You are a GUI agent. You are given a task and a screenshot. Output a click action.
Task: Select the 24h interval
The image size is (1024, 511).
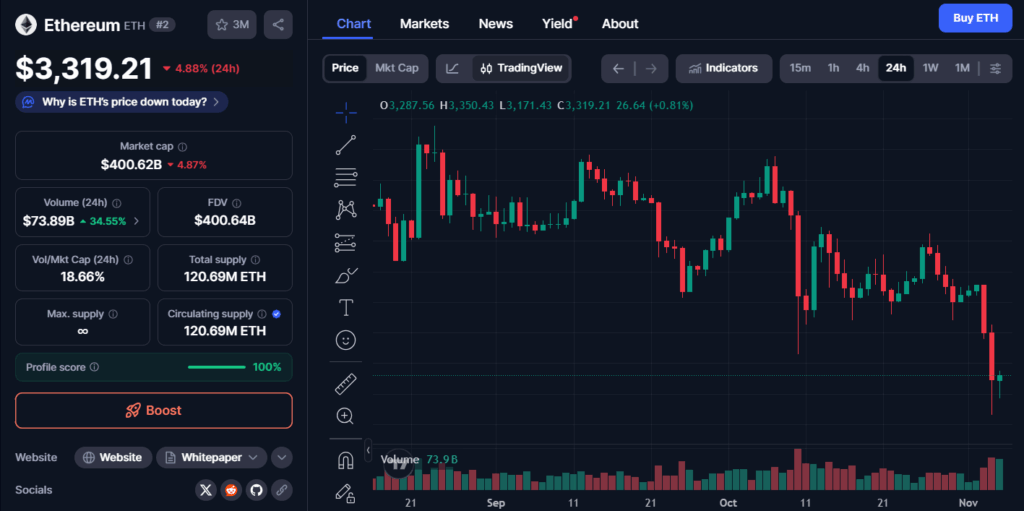point(895,68)
